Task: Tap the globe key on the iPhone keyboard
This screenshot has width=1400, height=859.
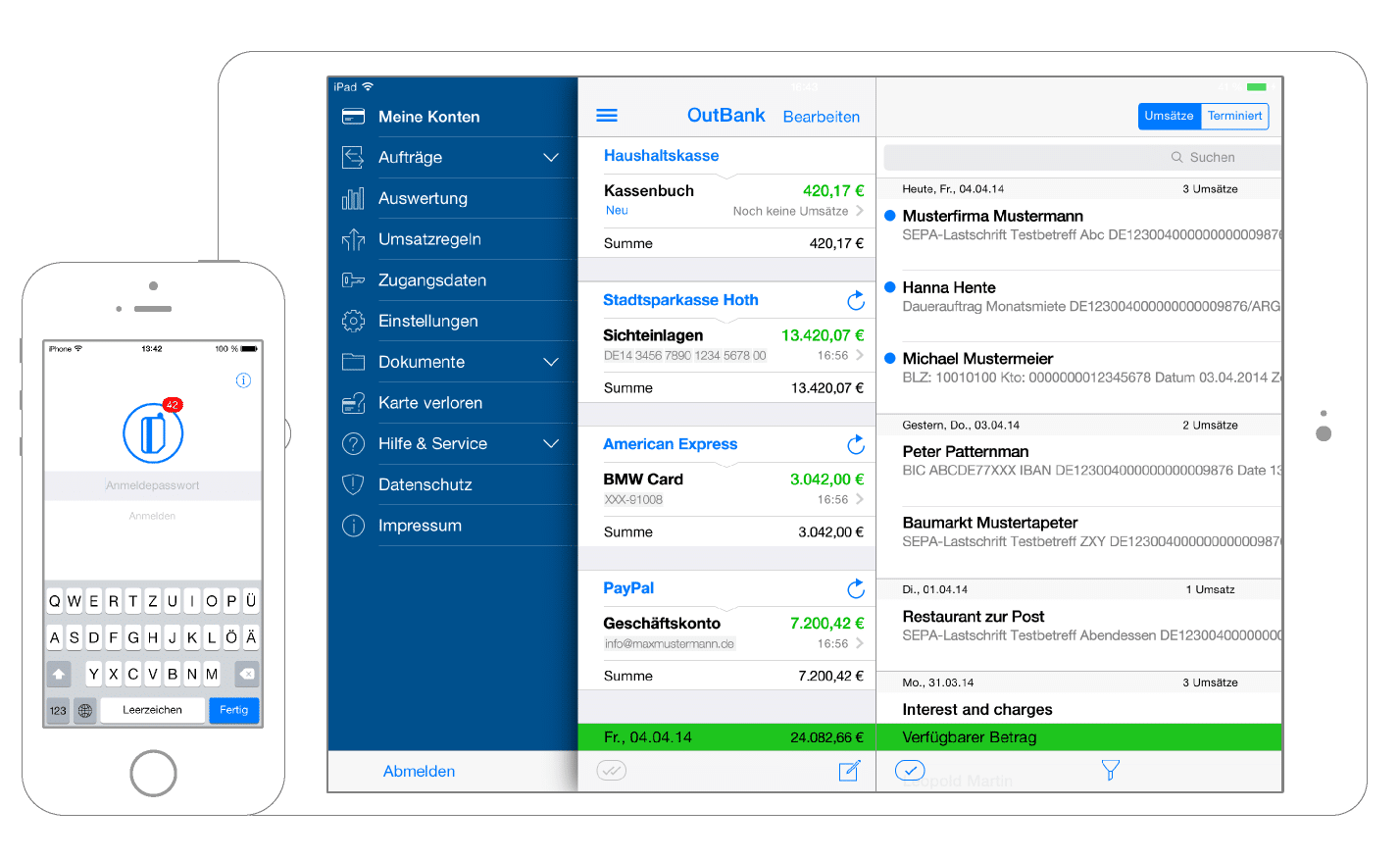Action: tap(85, 711)
